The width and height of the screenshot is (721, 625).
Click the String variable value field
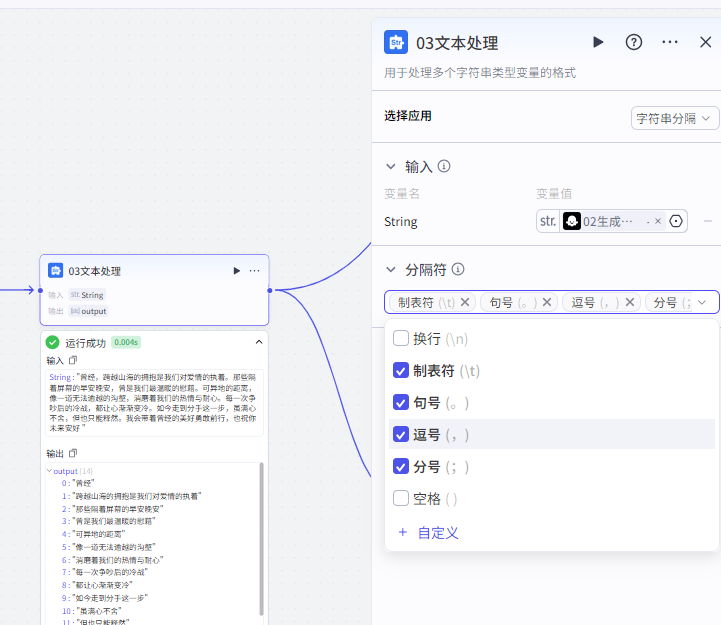tap(612, 221)
